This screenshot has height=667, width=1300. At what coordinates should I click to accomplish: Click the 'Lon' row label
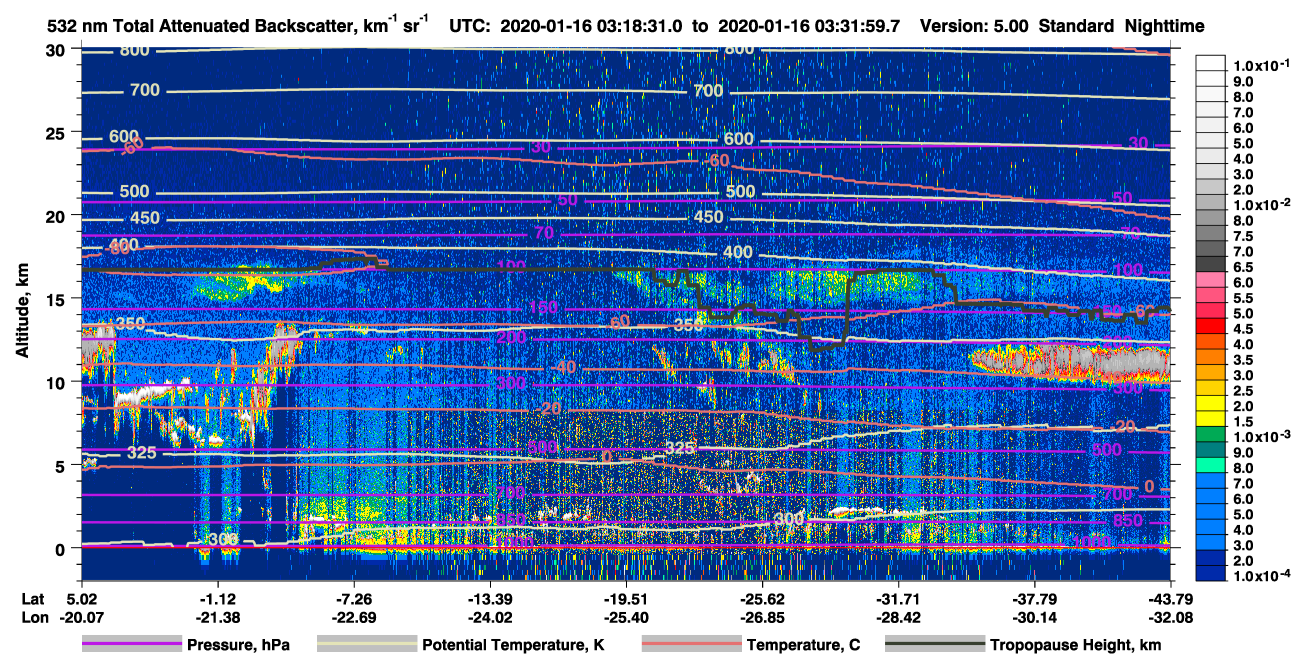[33, 617]
